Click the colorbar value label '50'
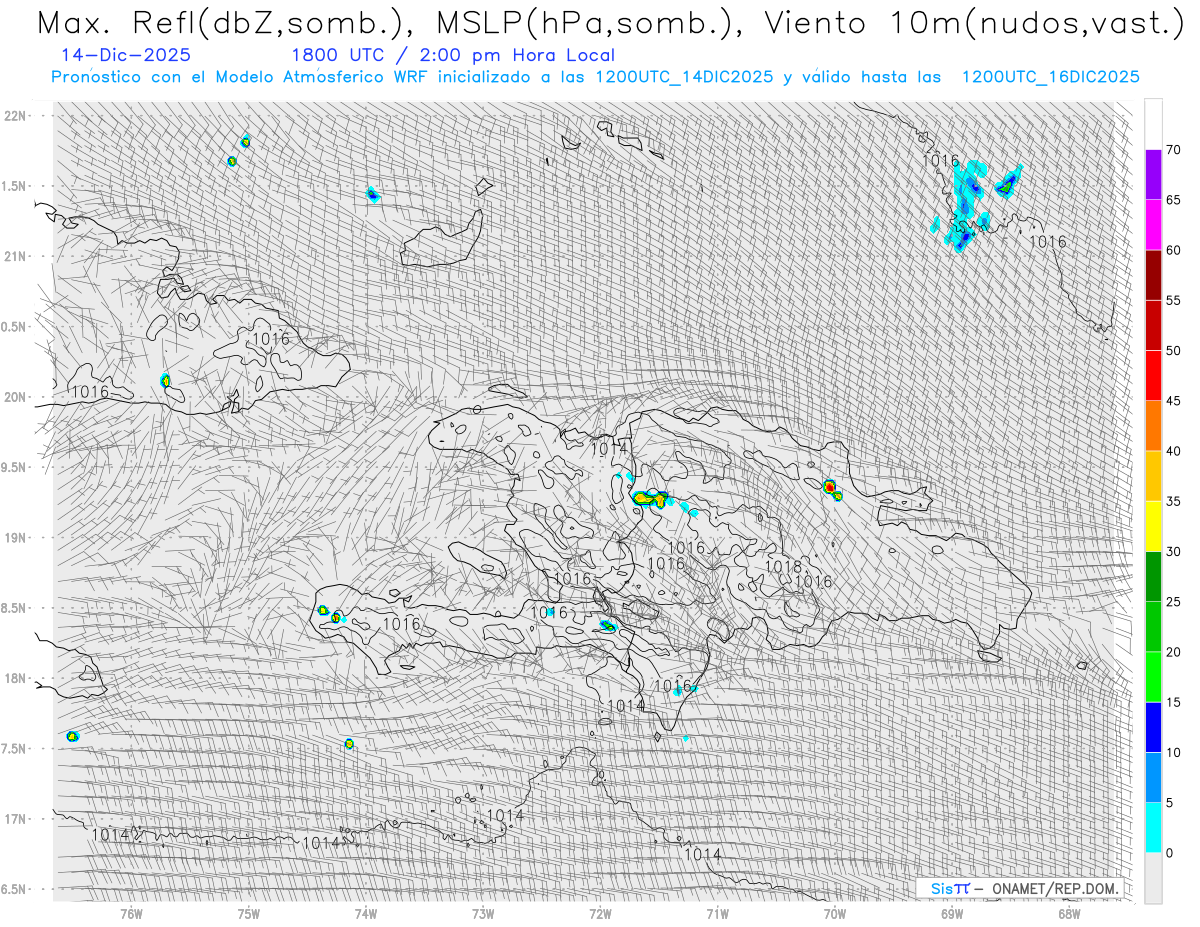The image size is (1200, 927). (x=1173, y=351)
